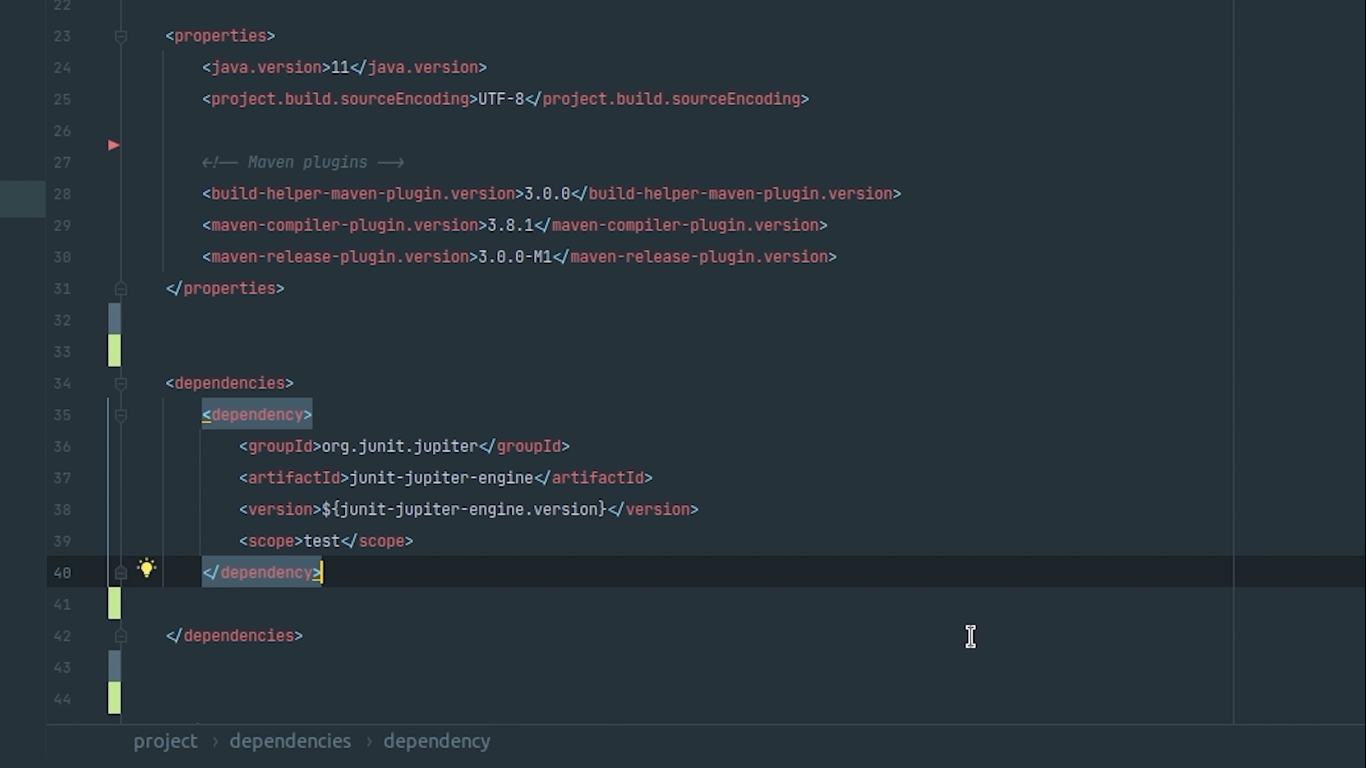
Task: Click the yellow lightbulb quick-fix icon
Action: coord(146,569)
